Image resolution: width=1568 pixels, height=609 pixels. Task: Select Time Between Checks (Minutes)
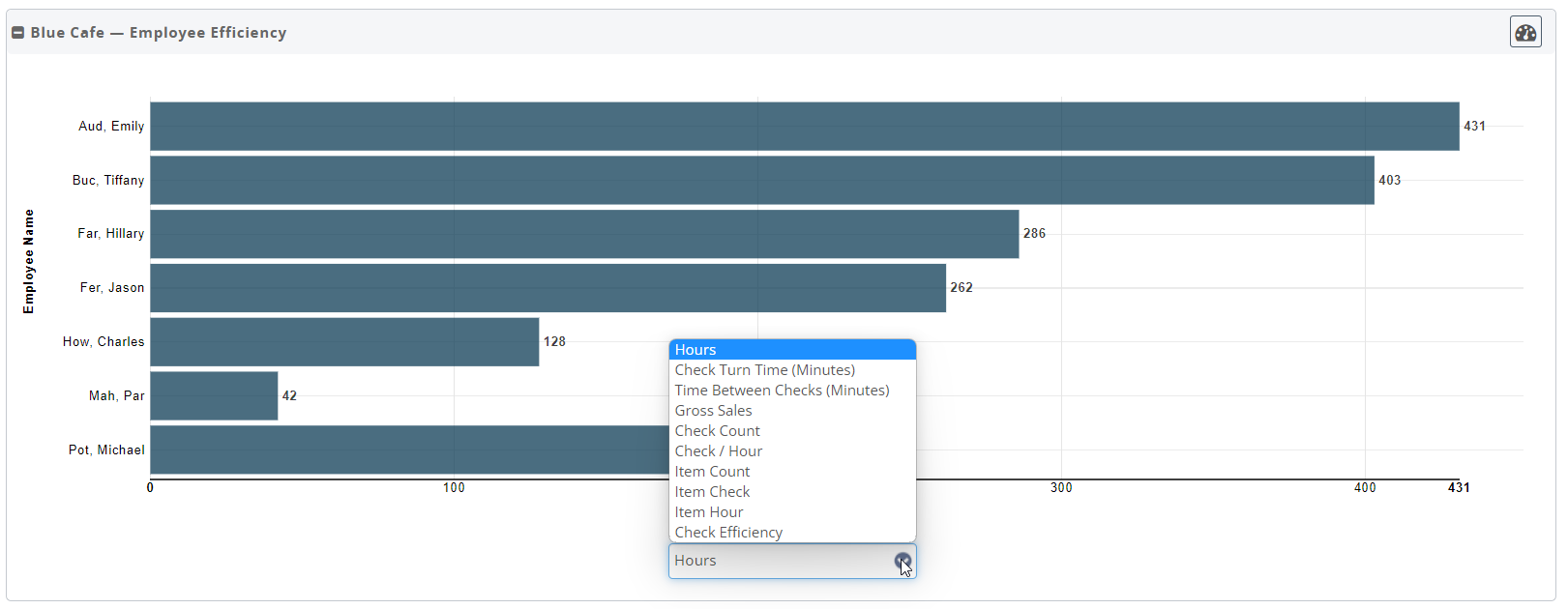tap(782, 391)
